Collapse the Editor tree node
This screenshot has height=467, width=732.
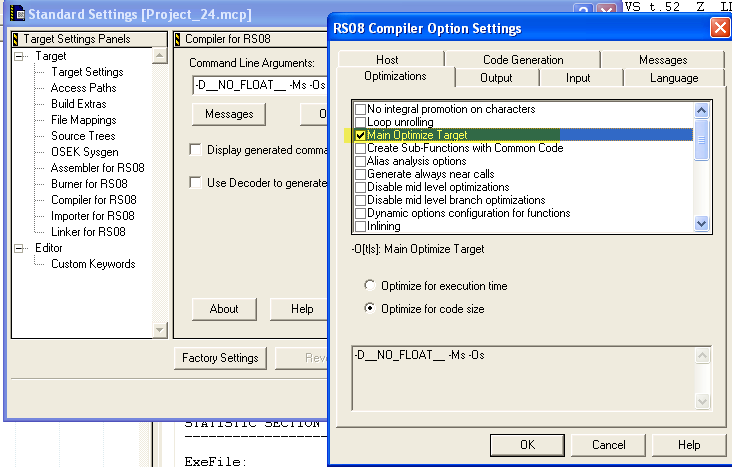pyautogui.click(x=19, y=248)
